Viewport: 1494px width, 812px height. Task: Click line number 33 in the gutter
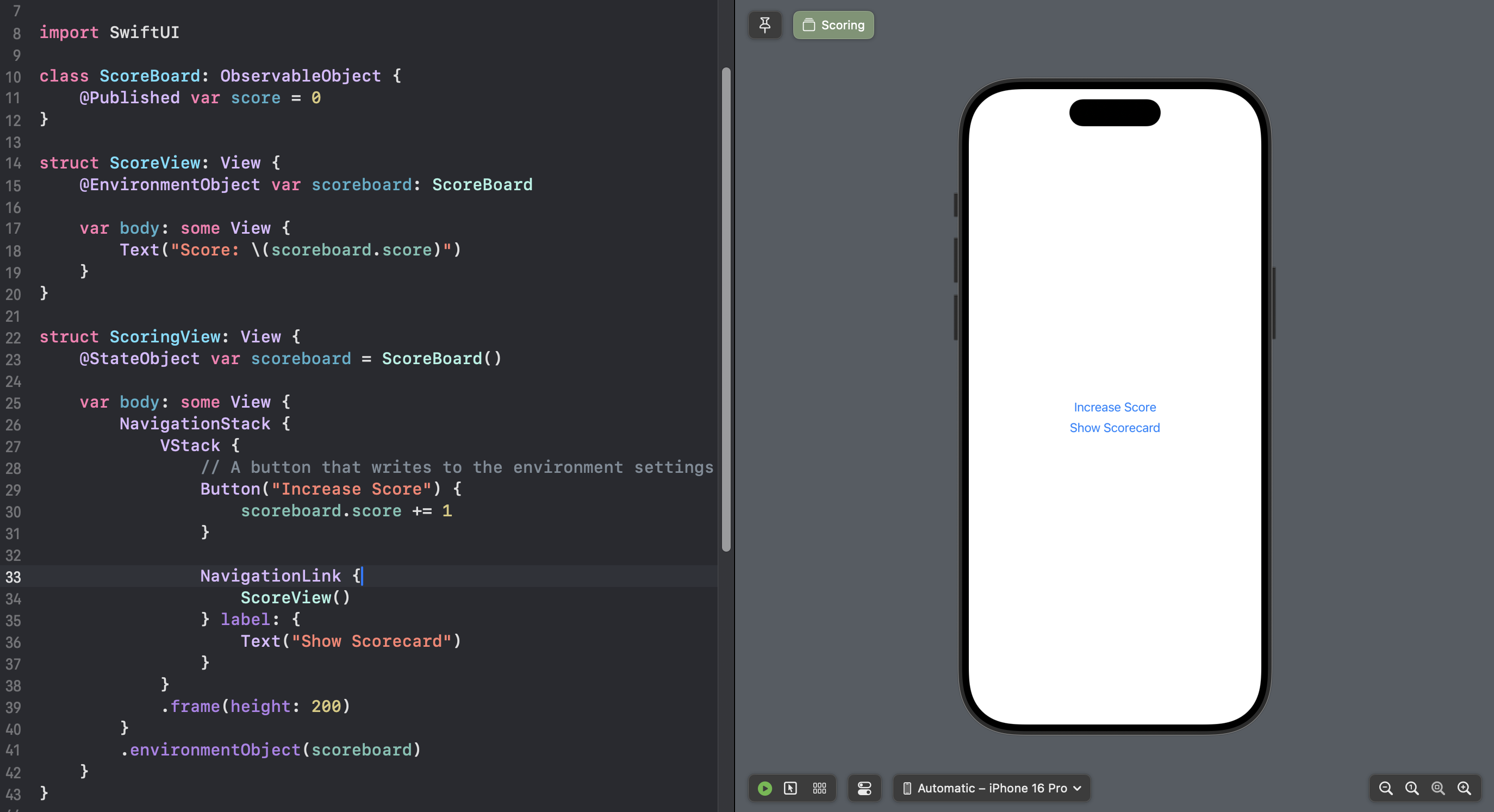[x=14, y=577]
